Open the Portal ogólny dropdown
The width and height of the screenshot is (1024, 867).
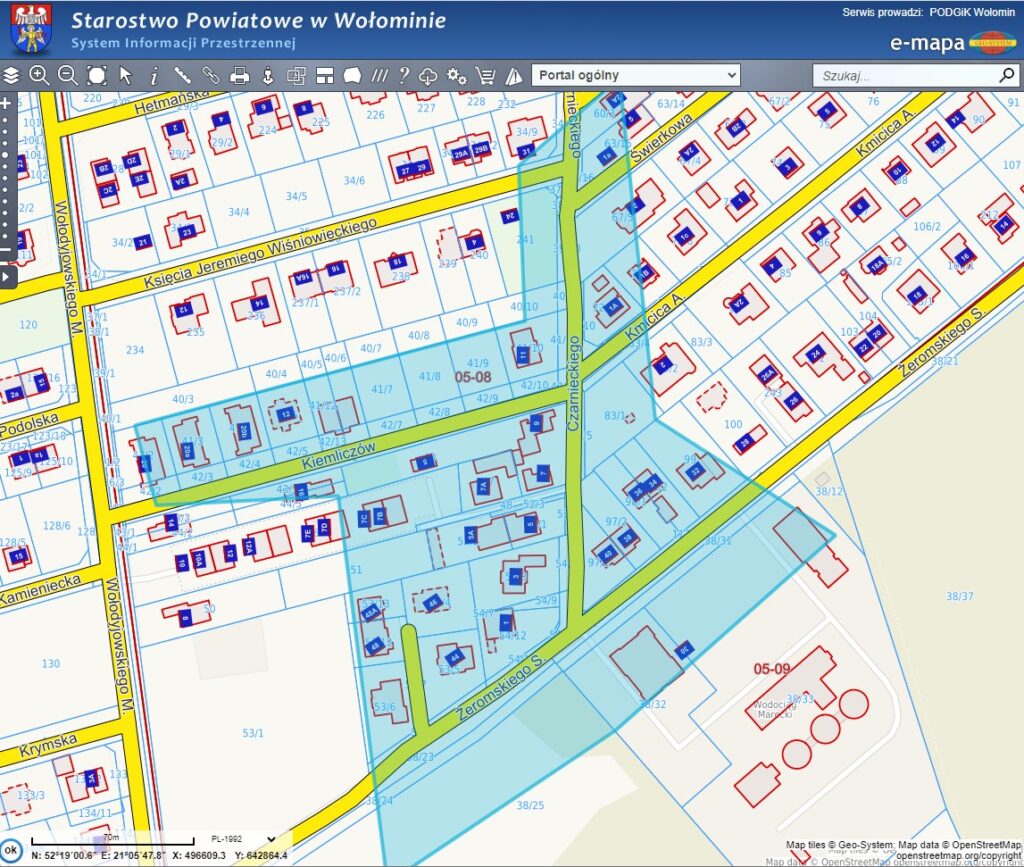pos(636,75)
